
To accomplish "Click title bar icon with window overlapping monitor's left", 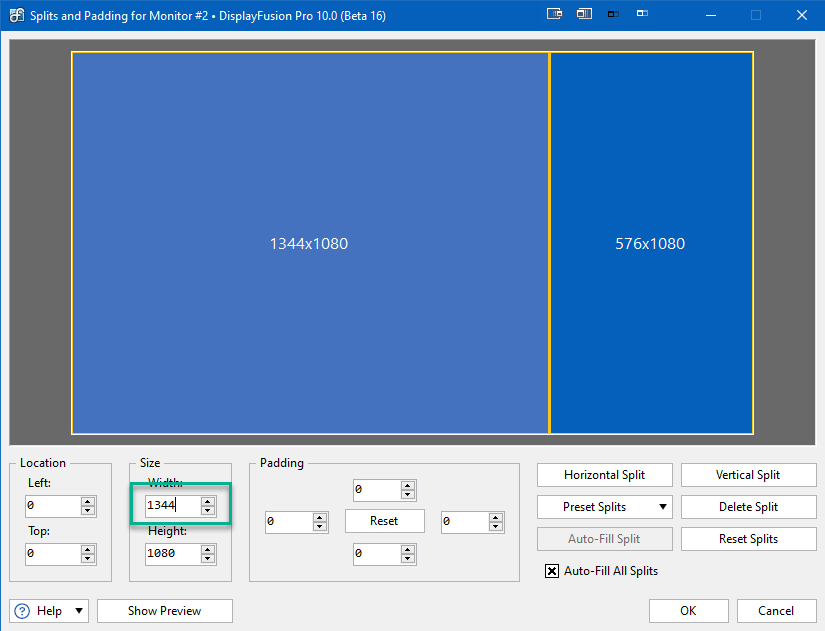I will click(584, 14).
